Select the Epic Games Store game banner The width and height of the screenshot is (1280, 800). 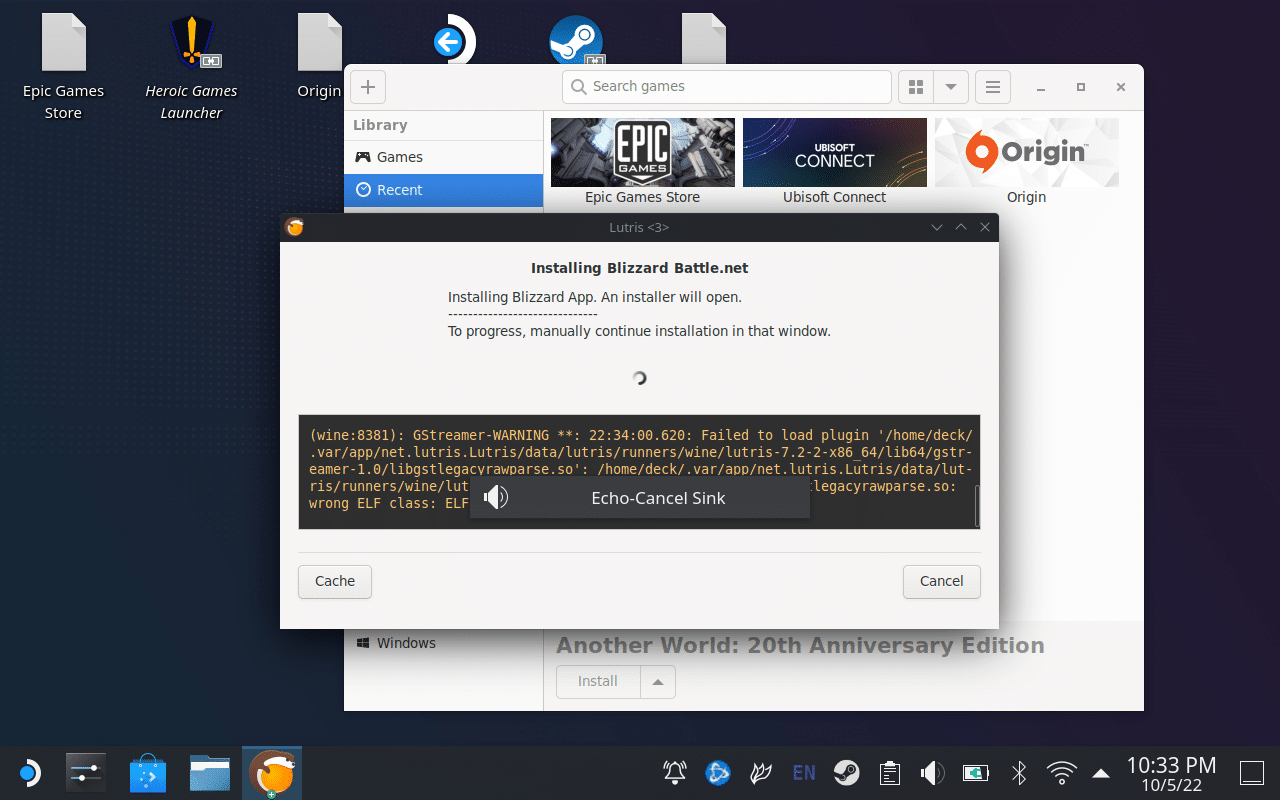[643, 152]
